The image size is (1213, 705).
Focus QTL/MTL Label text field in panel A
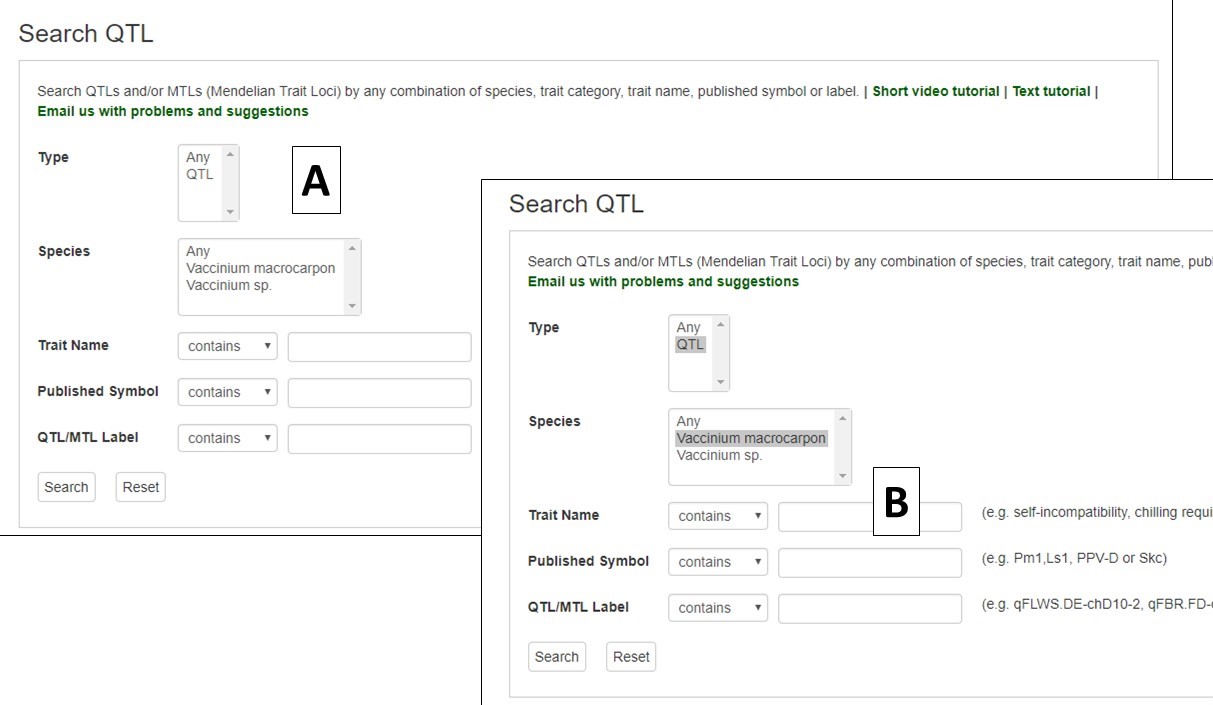379,439
